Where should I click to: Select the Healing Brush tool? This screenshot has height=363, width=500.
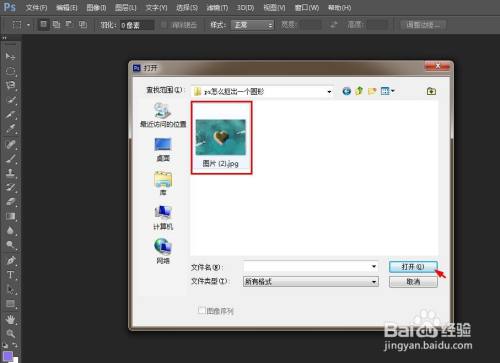point(10,144)
